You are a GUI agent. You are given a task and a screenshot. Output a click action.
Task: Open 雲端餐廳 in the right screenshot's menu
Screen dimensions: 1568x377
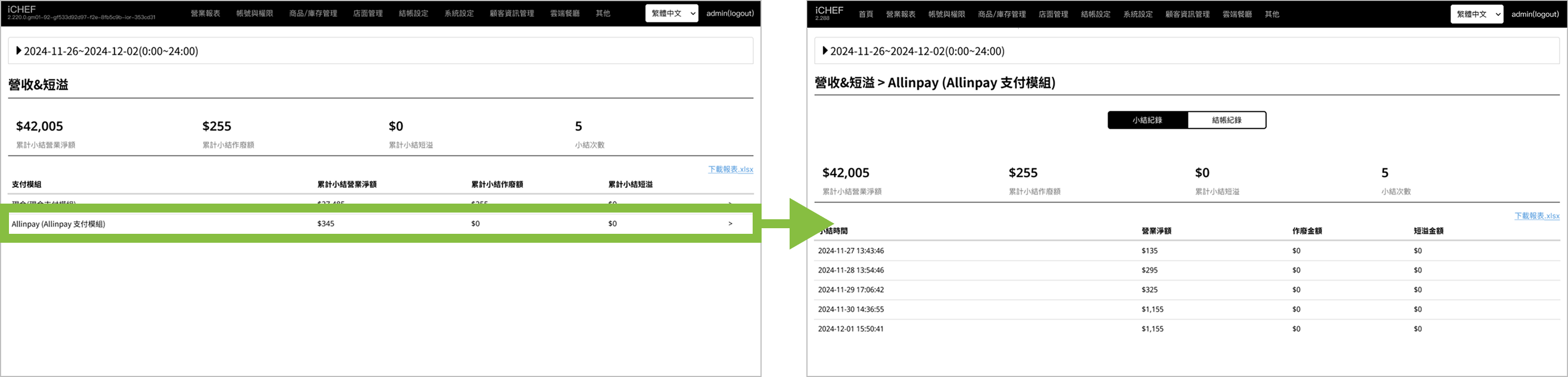[x=1237, y=14]
